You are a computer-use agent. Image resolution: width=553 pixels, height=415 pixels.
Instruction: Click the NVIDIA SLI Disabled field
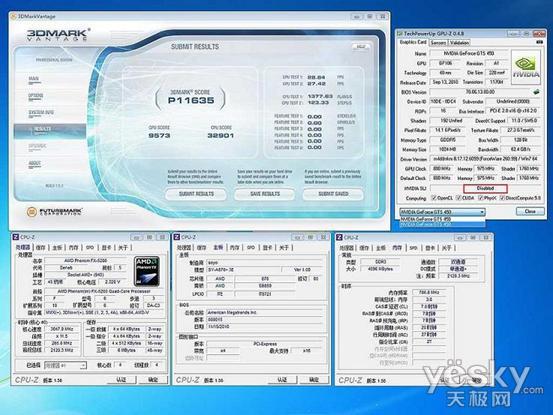(x=485, y=188)
